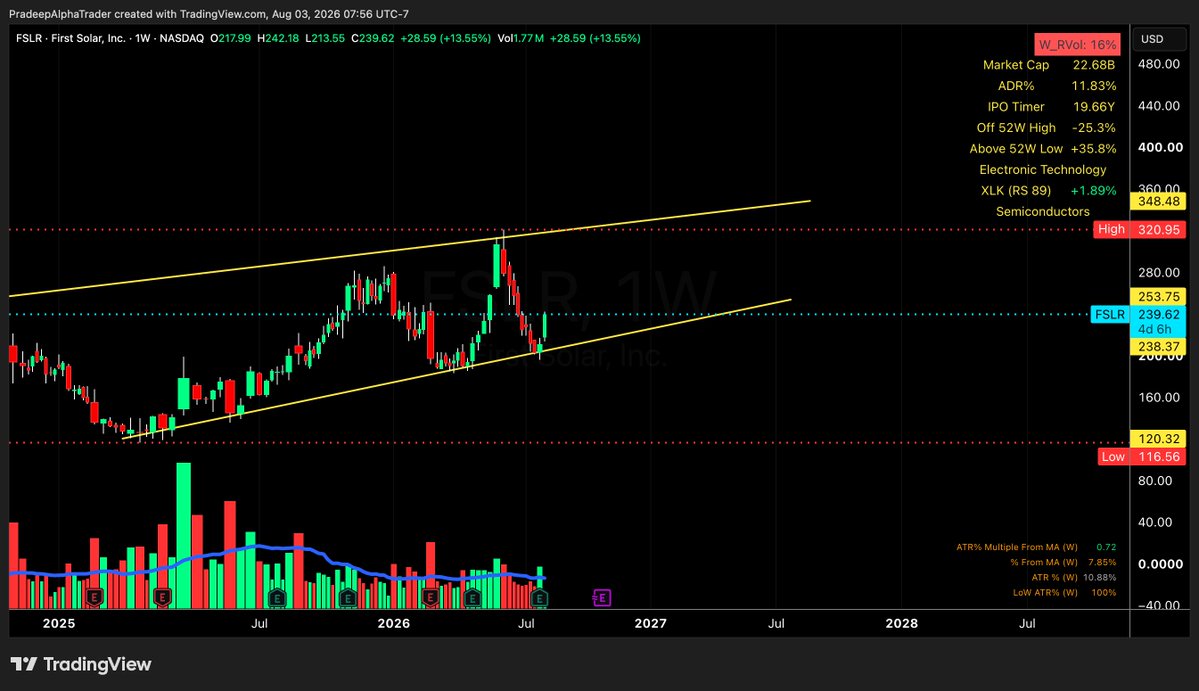Viewport: 1199px width, 691px height.
Task: Click the 2026 label on the time axis
Action: click(394, 624)
